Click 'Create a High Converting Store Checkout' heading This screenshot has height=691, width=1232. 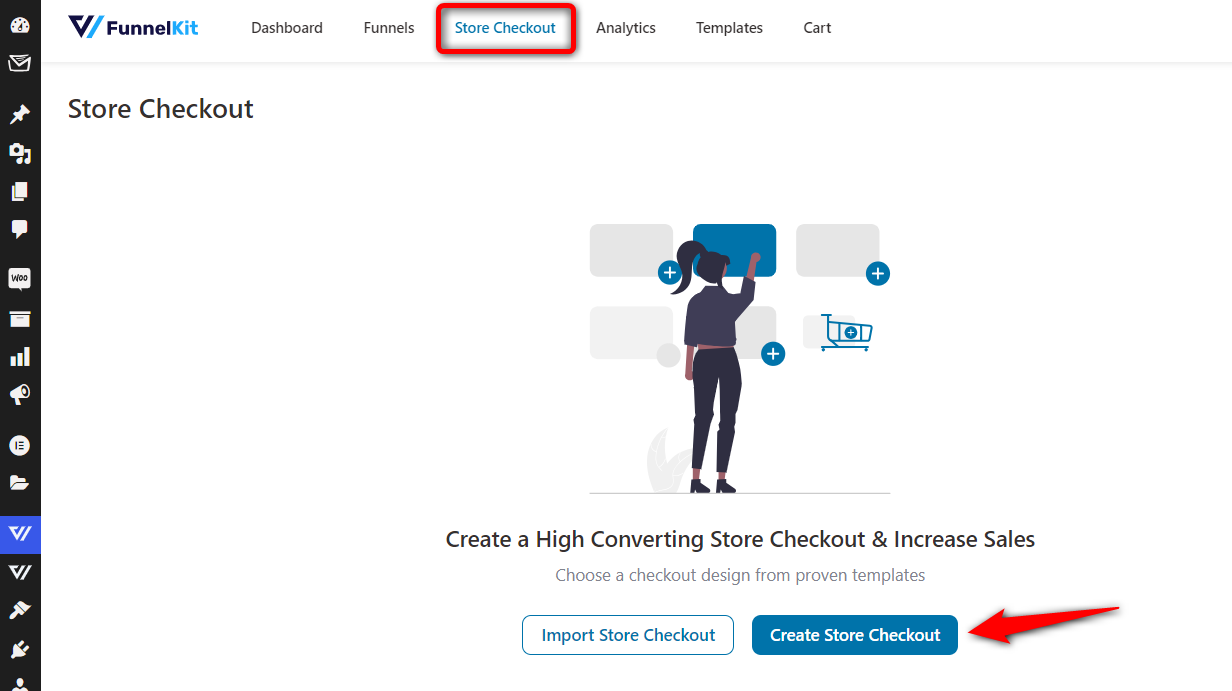point(740,540)
